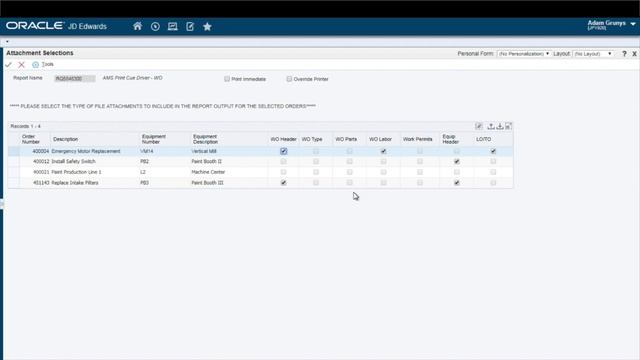Open the Adam Grunys user menu
Screen dimensions: 640x360
(611, 25)
